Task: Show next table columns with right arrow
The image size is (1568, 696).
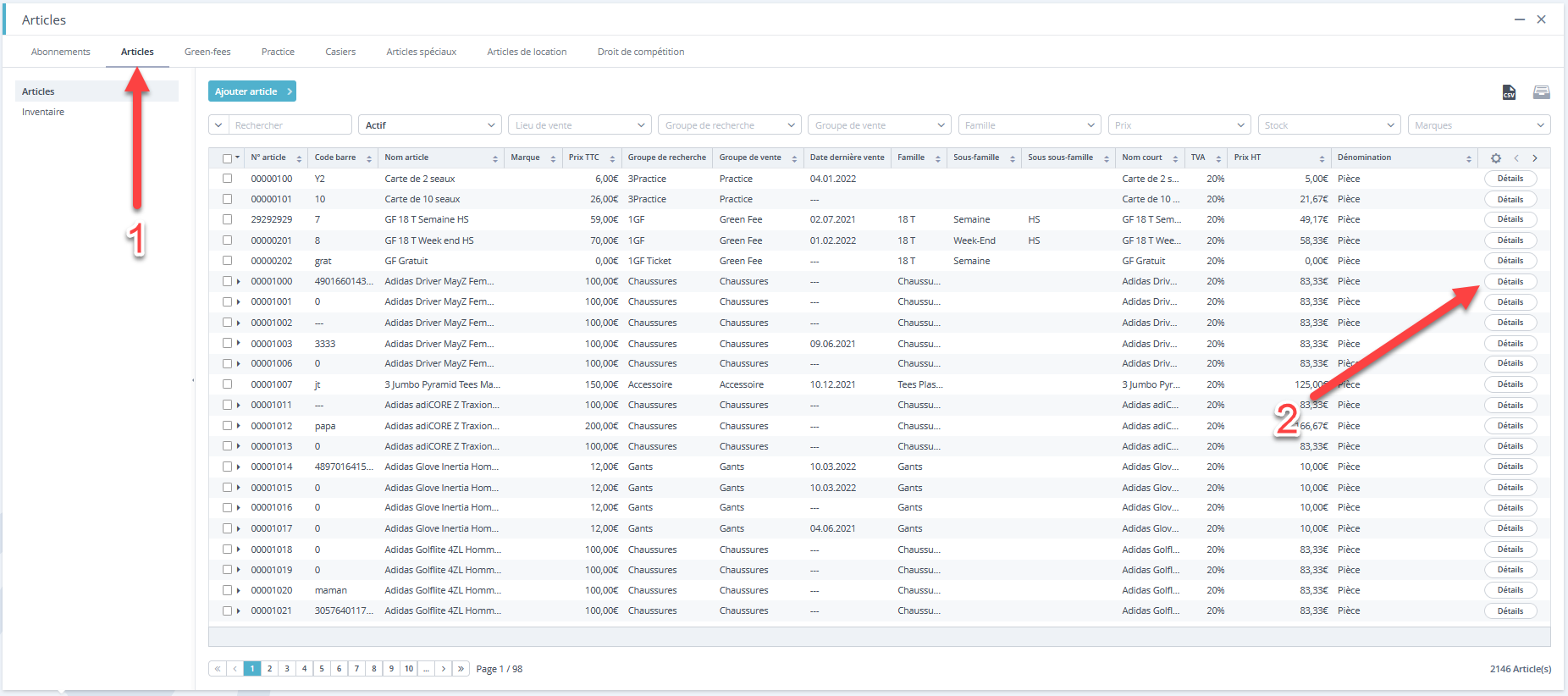Action: tap(1535, 158)
